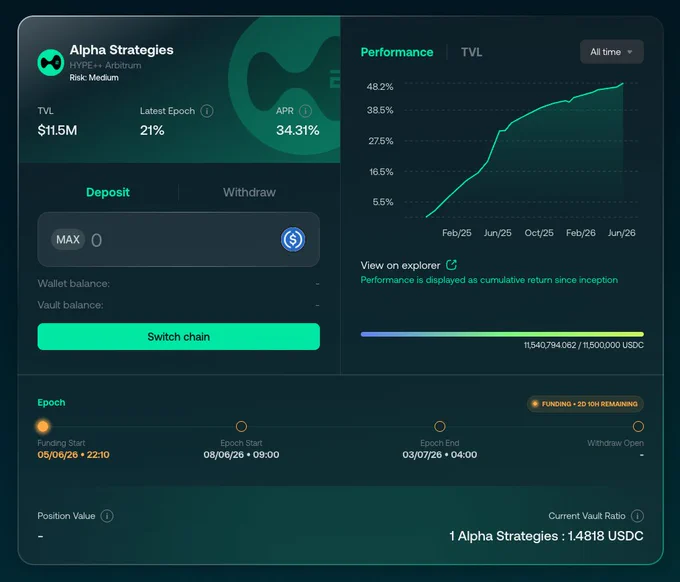This screenshot has height=582, width=680.
Task: Click the Wallet balance label
Action: click(74, 284)
